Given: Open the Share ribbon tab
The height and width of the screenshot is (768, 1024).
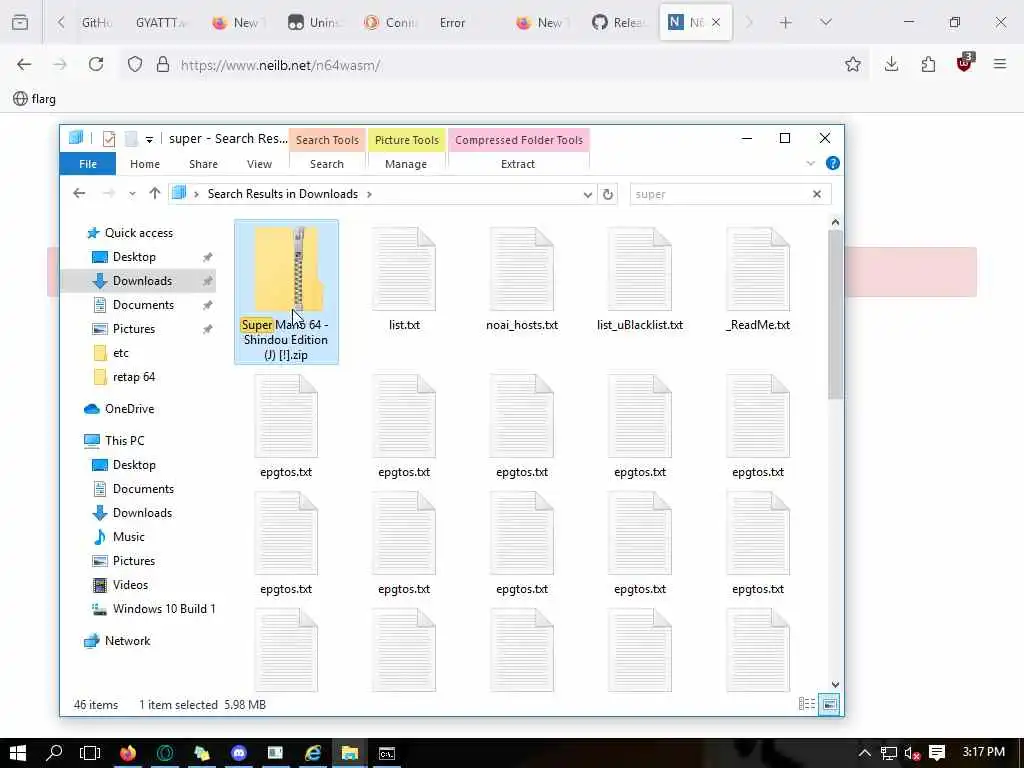Looking at the screenshot, I should (x=203, y=164).
